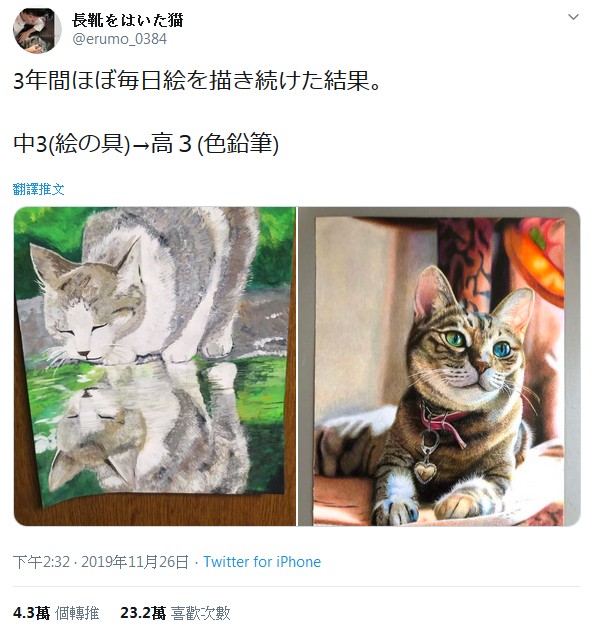Click the 個轉推 retweets label

(77, 613)
